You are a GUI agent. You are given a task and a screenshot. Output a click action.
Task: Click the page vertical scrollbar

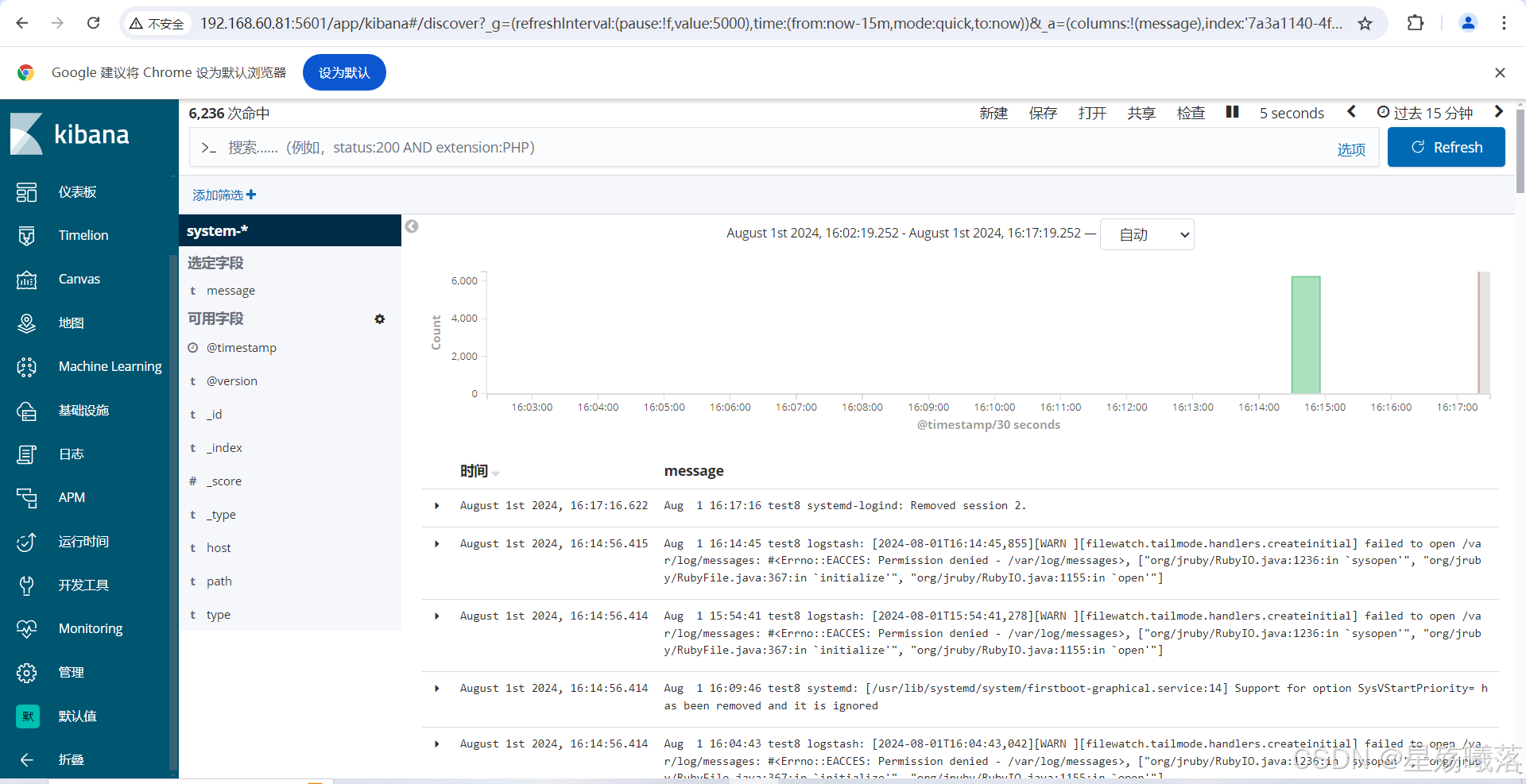pos(1520,151)
